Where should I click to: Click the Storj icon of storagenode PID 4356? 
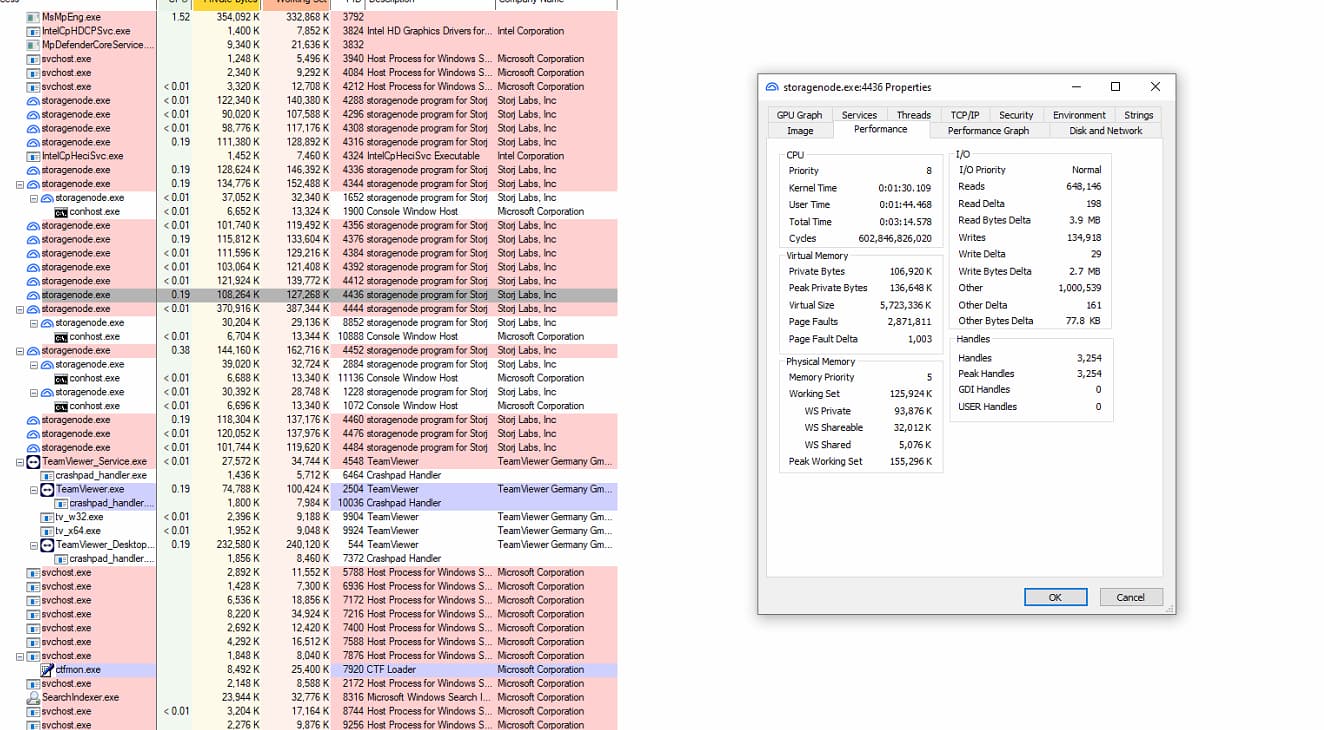point(33,225)
